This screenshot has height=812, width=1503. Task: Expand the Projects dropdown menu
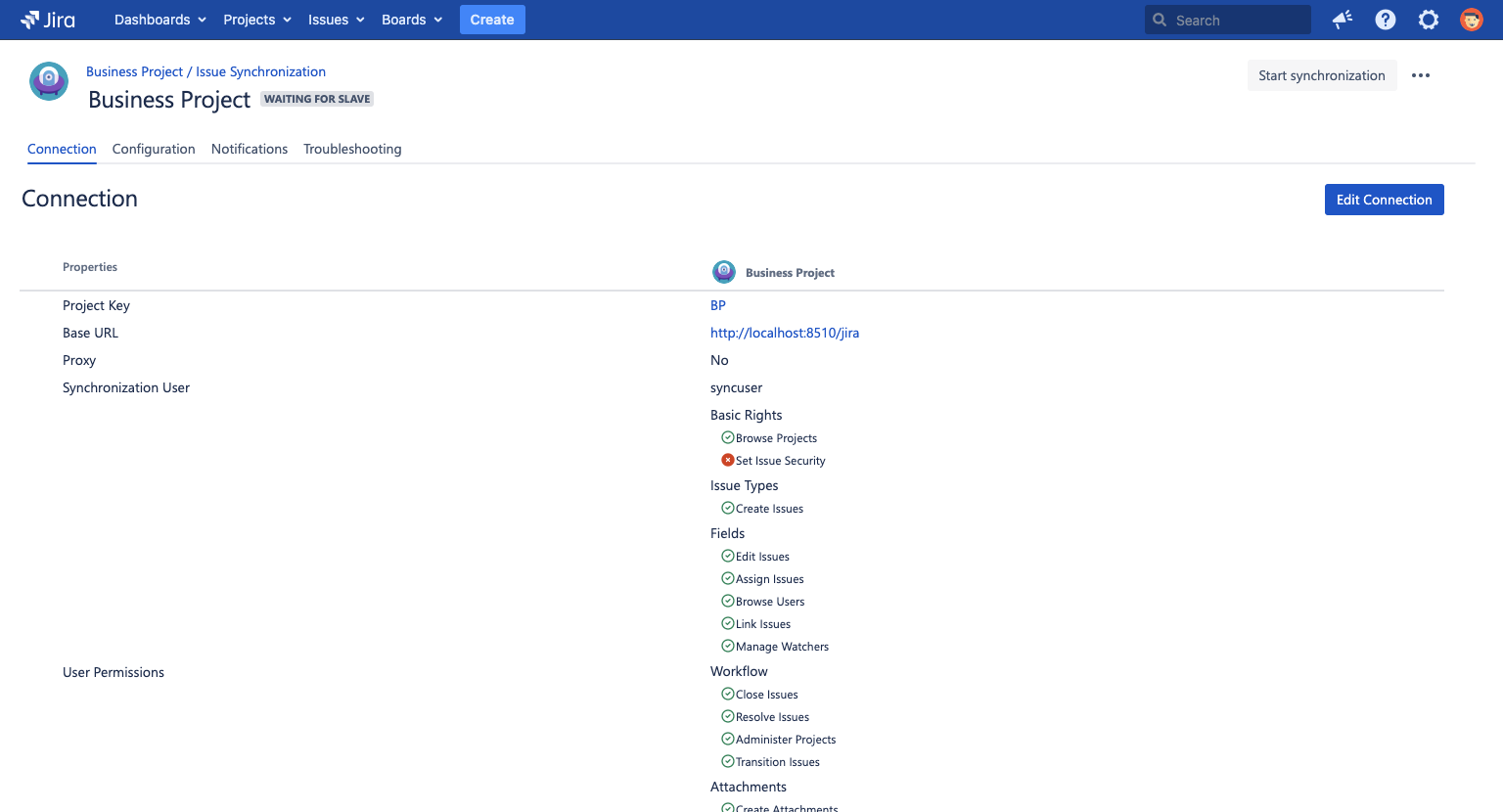(257, 20)
